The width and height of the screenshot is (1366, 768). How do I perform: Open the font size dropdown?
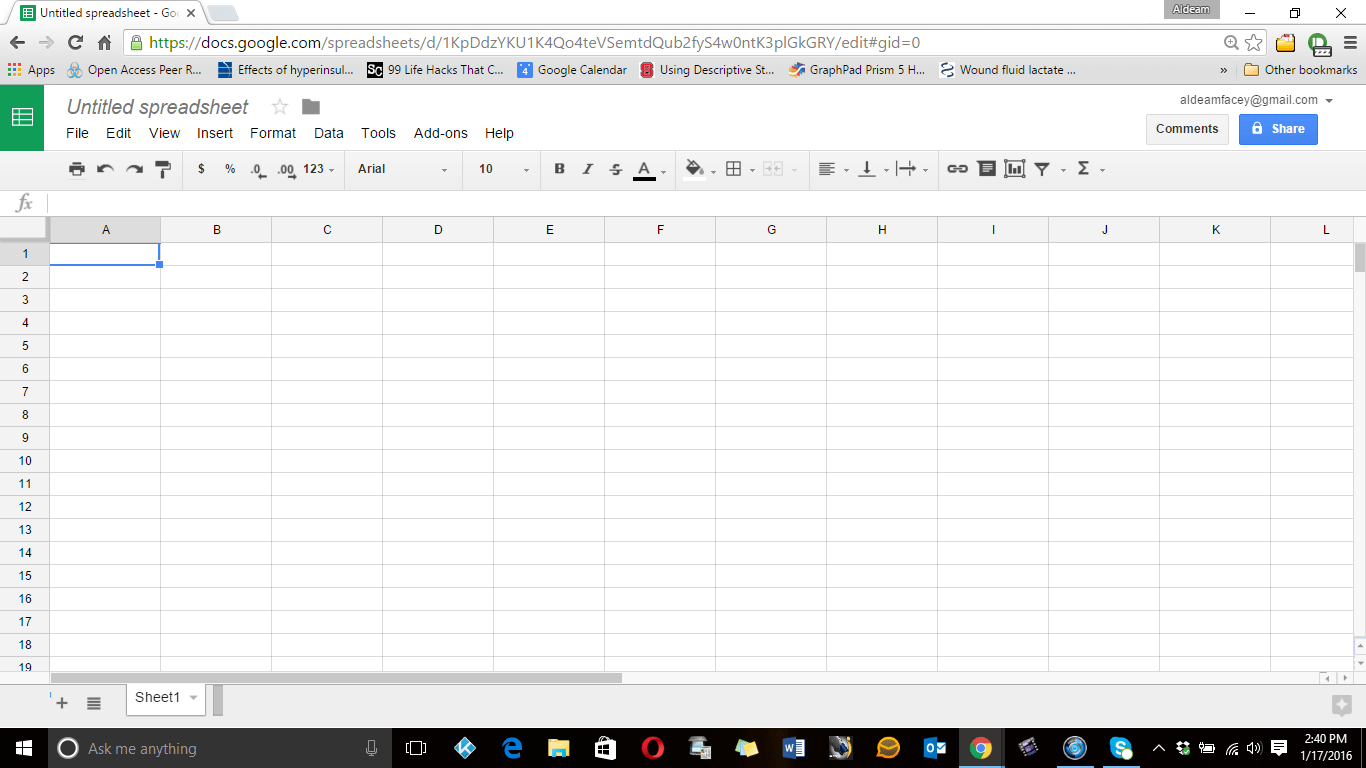503,169
